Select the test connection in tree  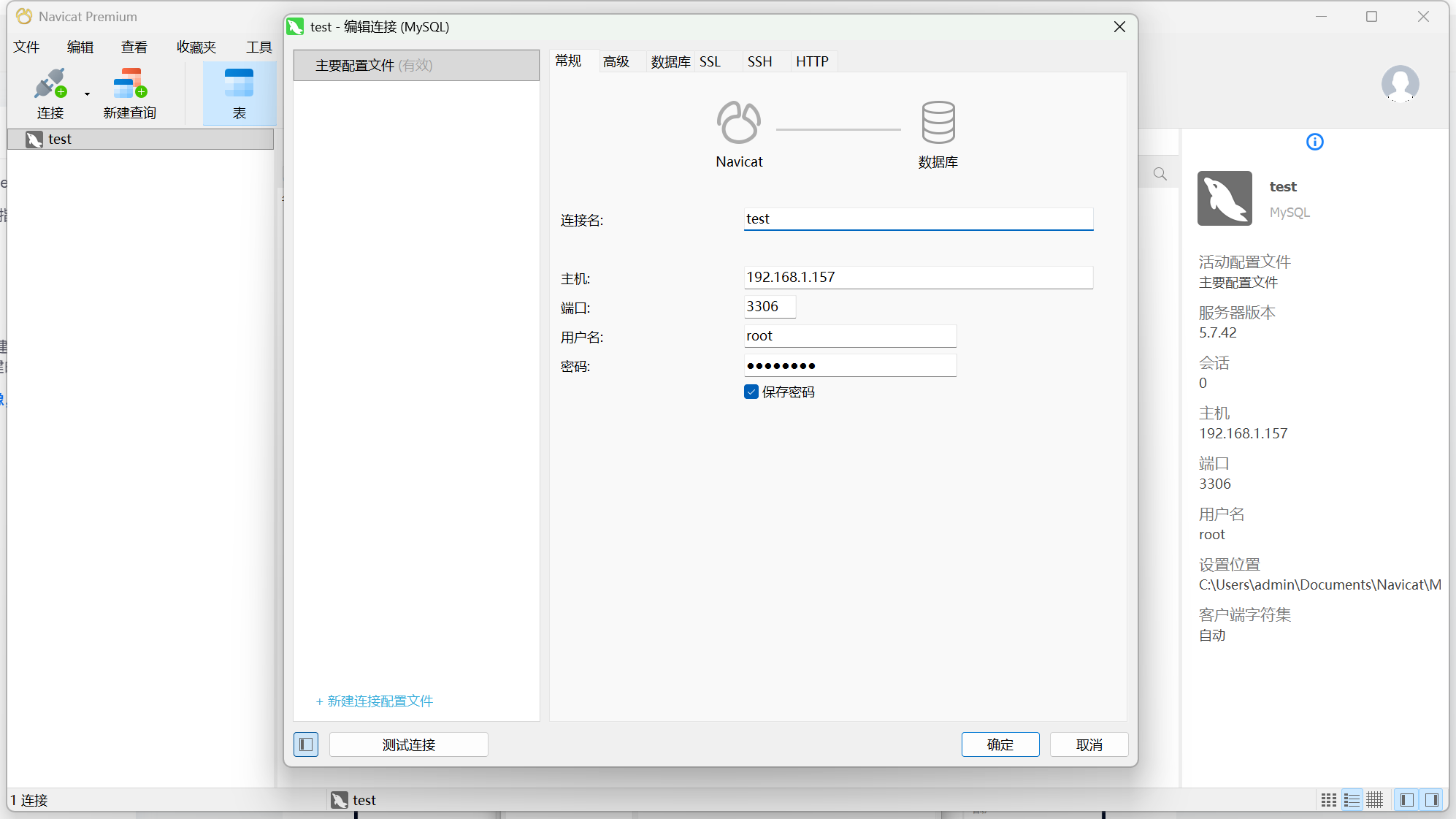coord(60,139)
